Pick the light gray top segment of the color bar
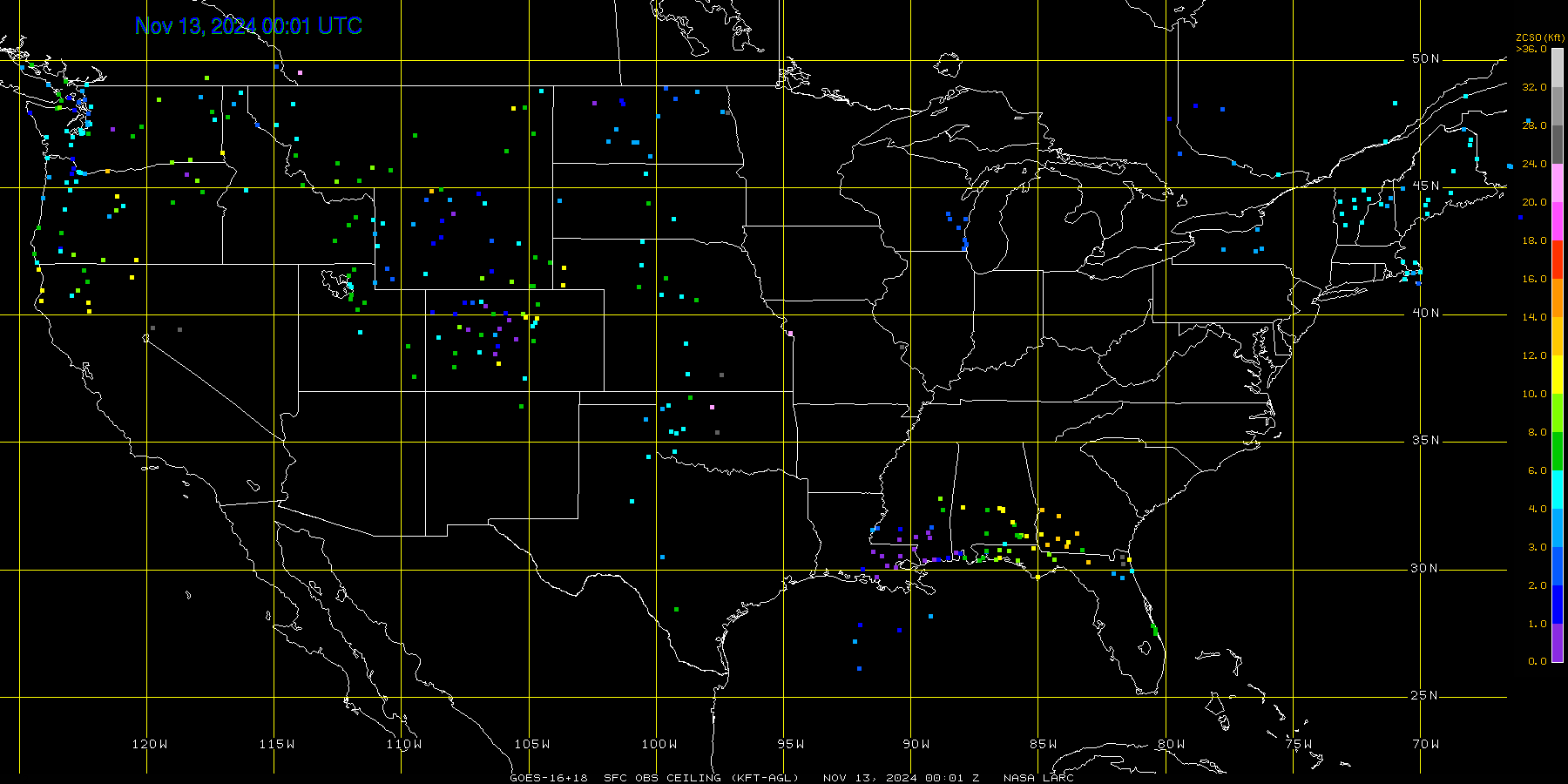 [x=1558, y=68]
